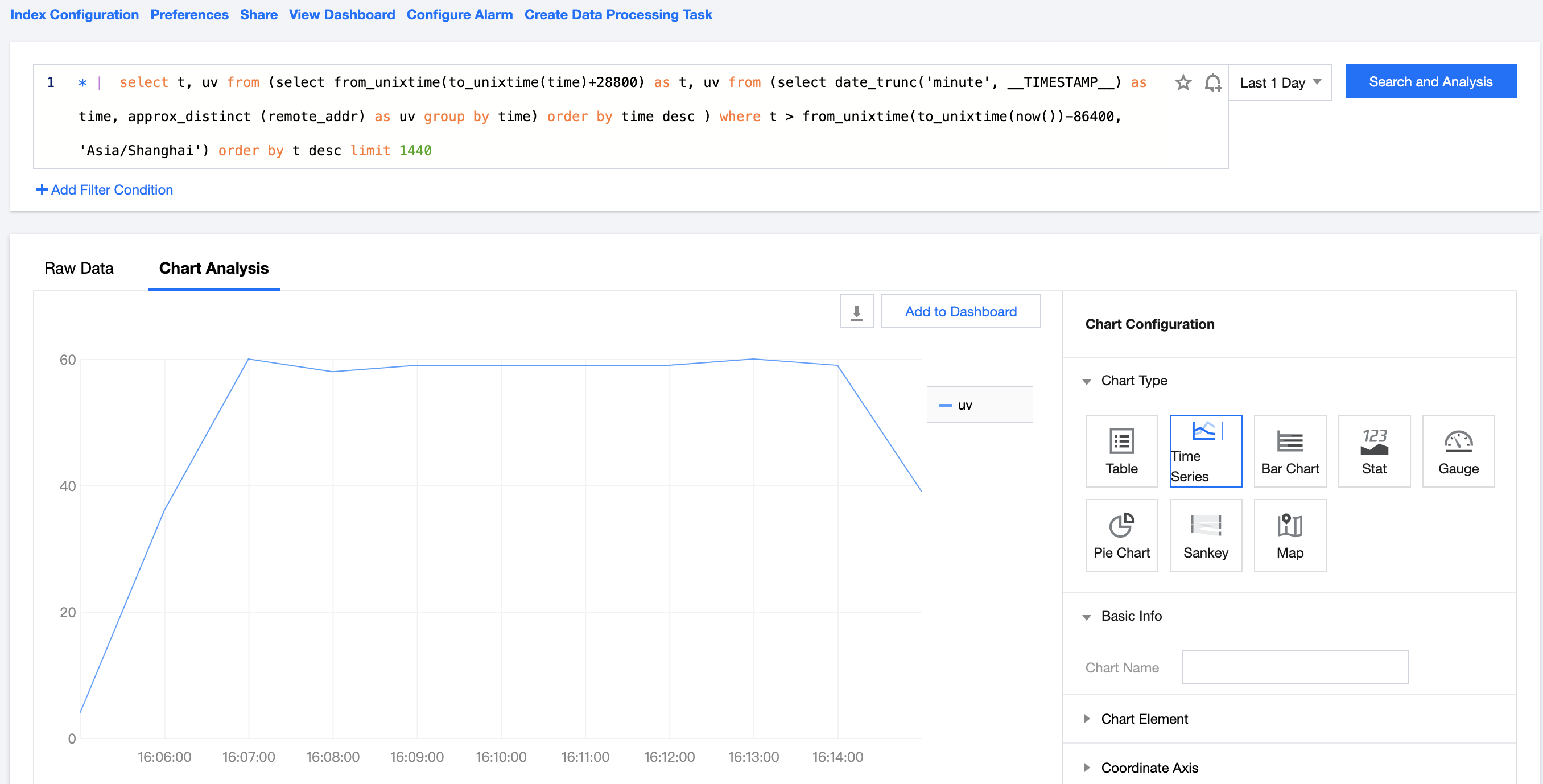Choose the Time Series chart type
Image resolution: width=1543 pixels, height=784 pixels.
pos(1205,451)
